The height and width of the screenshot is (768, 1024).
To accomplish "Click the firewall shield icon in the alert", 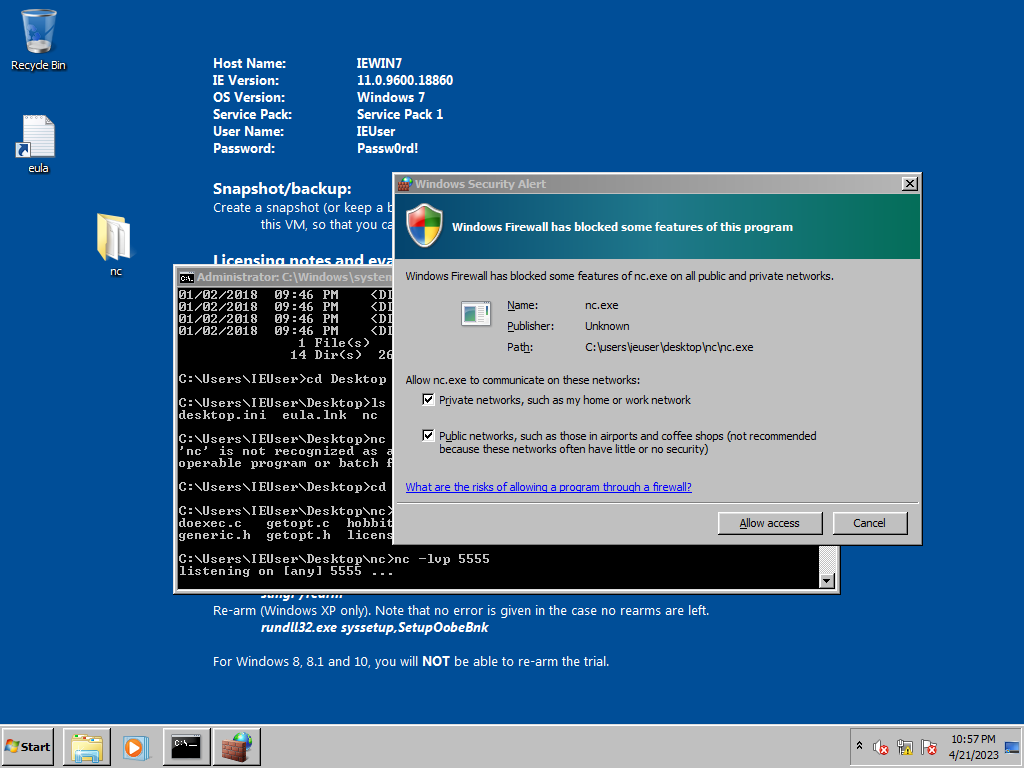I will coord(424,226).
